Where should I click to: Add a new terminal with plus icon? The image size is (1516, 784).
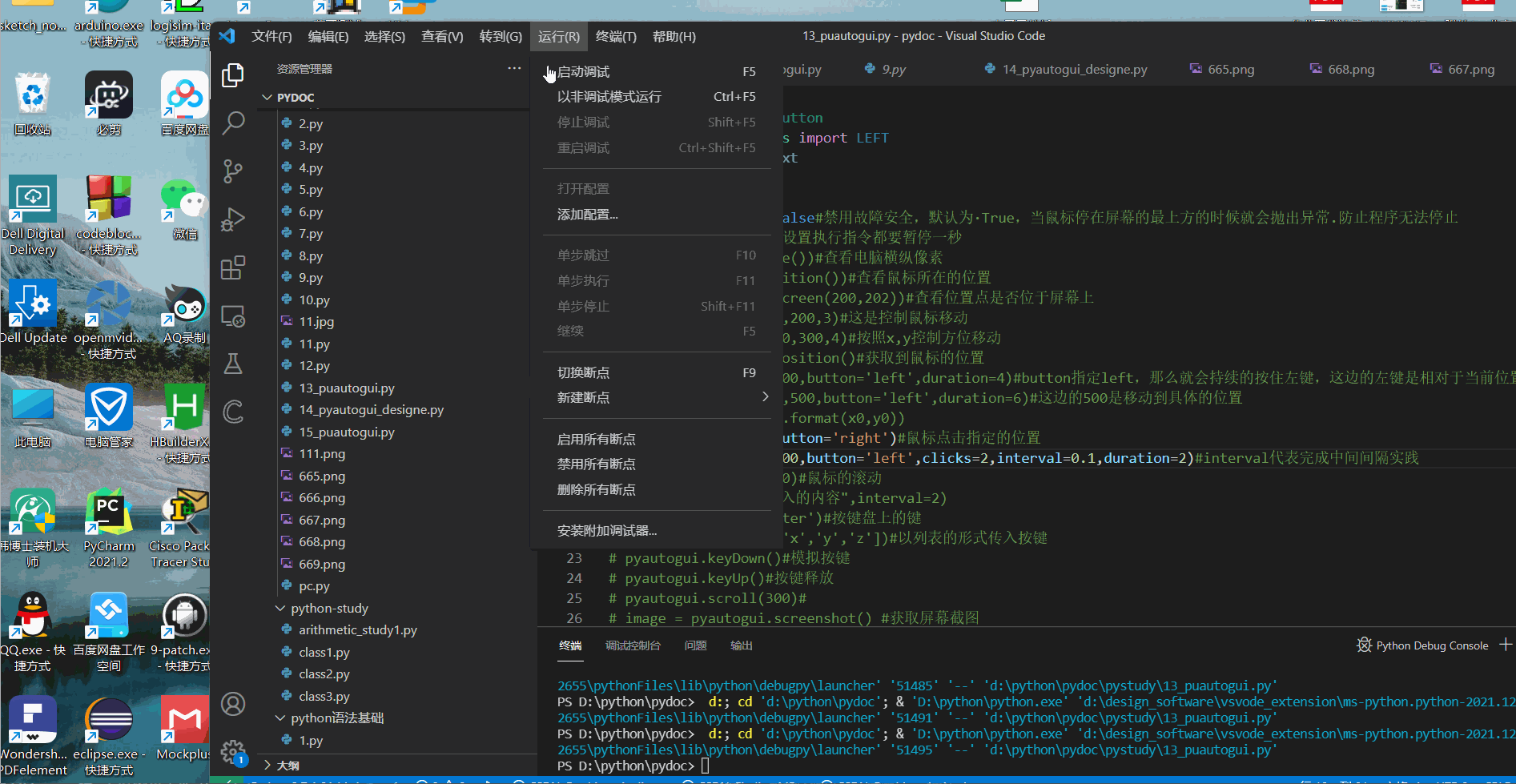pos(1506,645)
